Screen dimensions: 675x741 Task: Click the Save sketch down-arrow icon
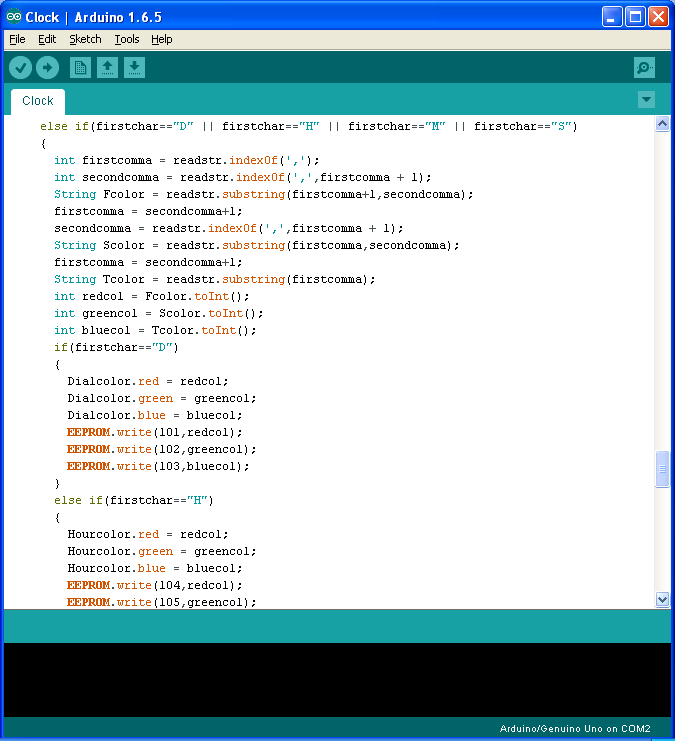click(x=134, y=67)
